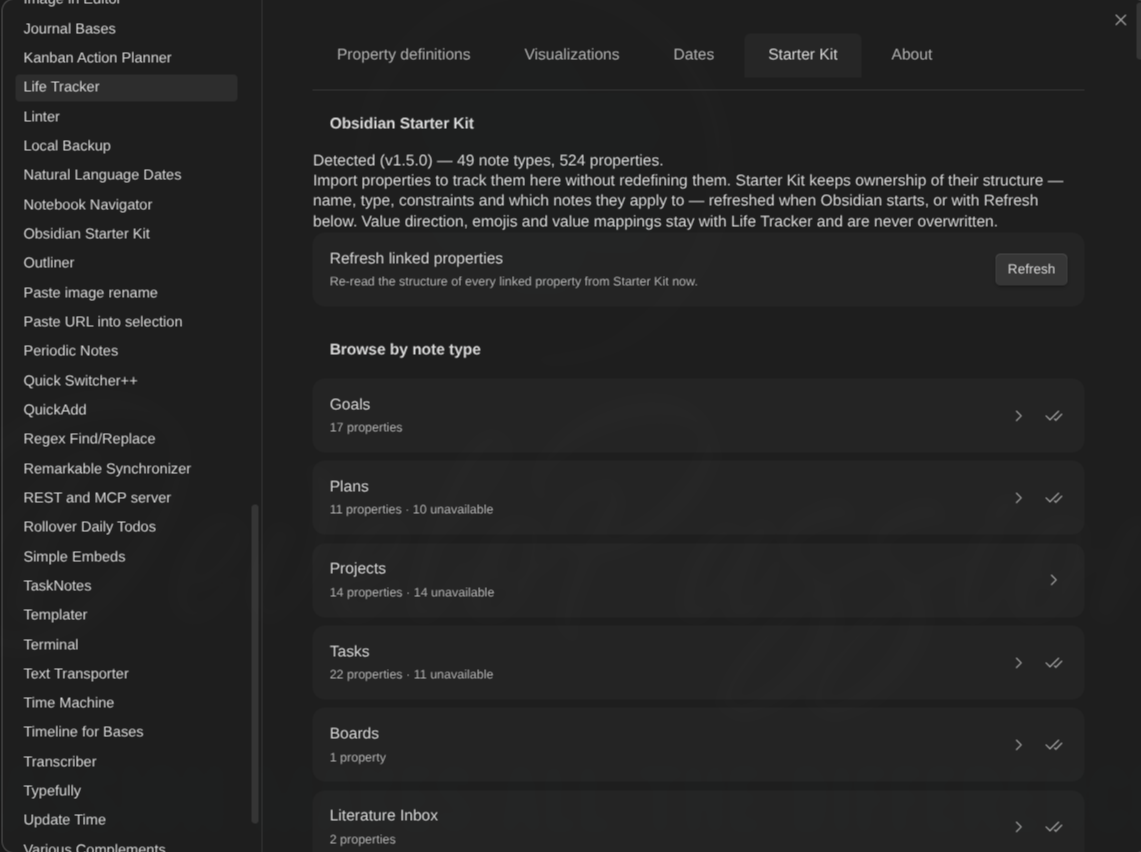Import all Plans properties via double-check icon
Screen dimensions: 1141x852
click(x=1053, y=498)
